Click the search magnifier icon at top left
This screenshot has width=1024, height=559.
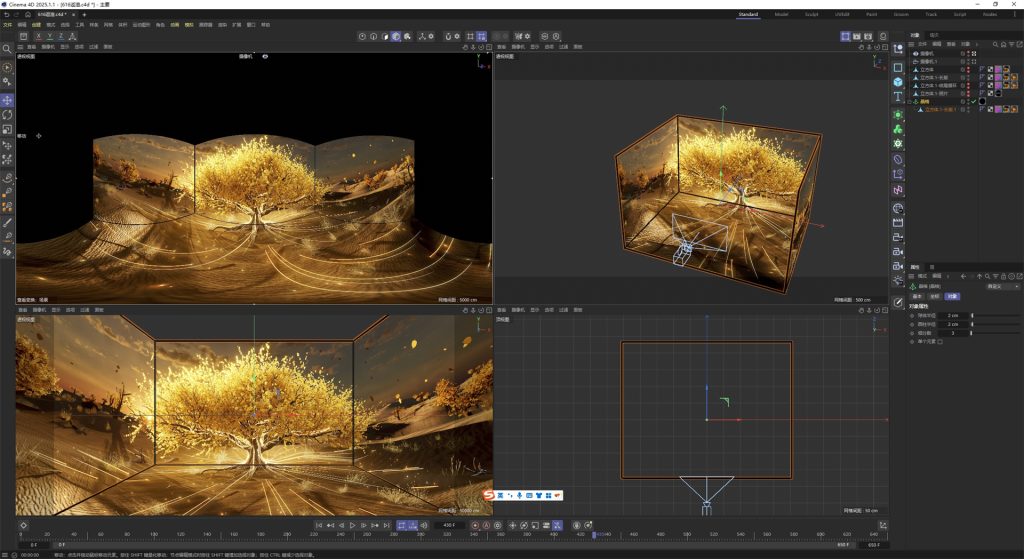tap(7, 48)
